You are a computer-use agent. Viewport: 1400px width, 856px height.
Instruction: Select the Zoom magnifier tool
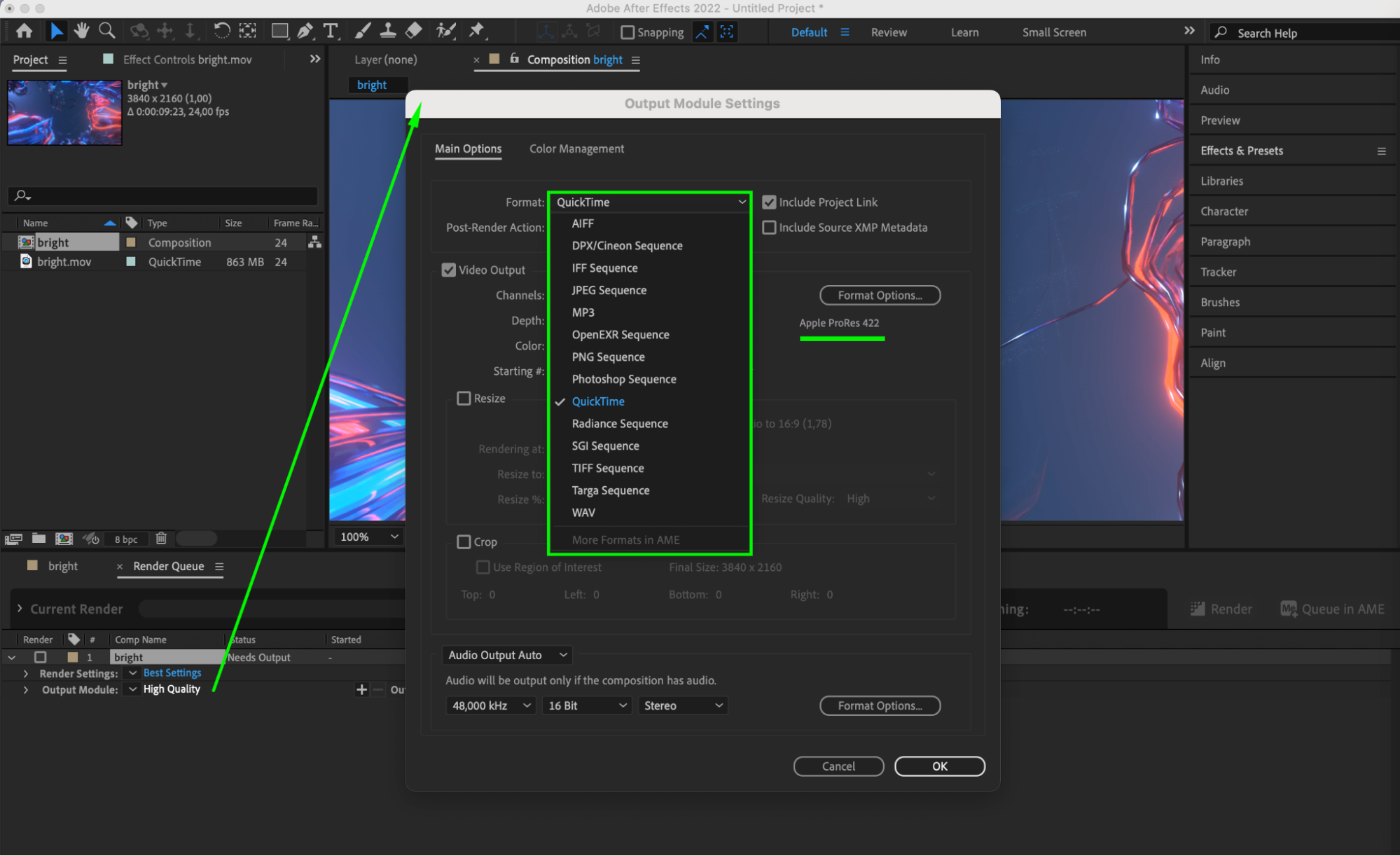point(106,31)
